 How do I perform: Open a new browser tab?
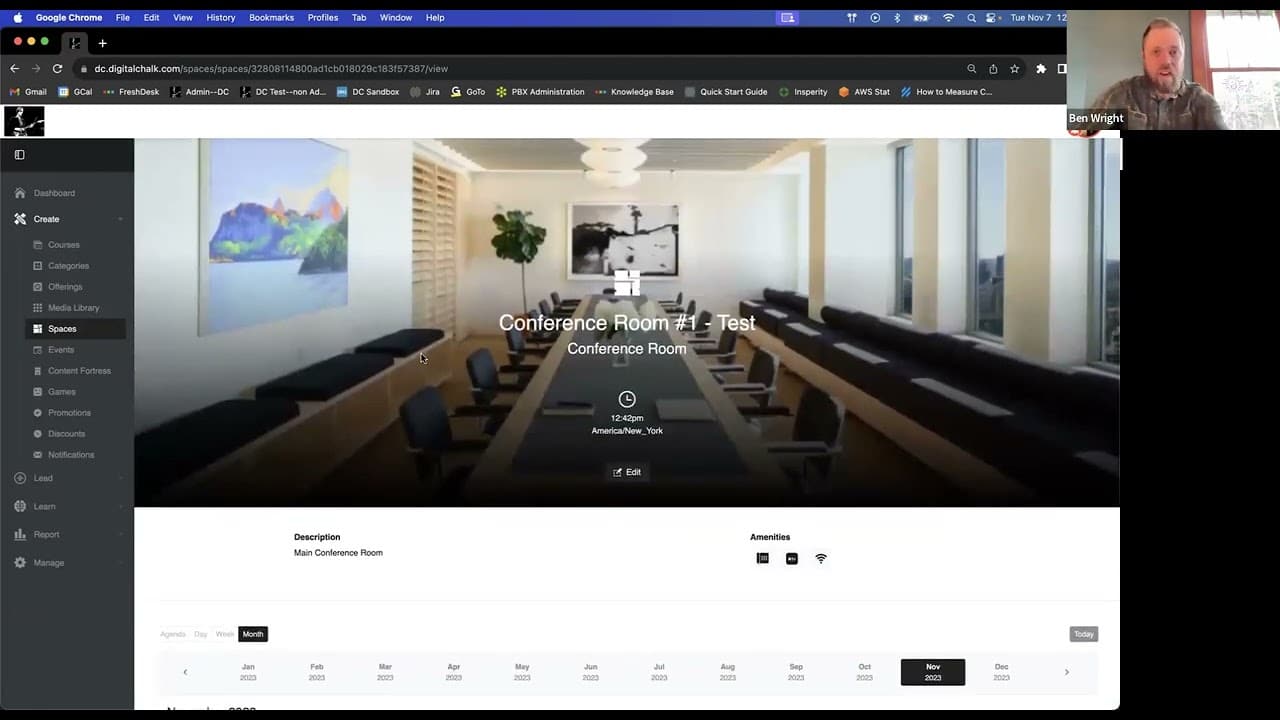point(102,43)
